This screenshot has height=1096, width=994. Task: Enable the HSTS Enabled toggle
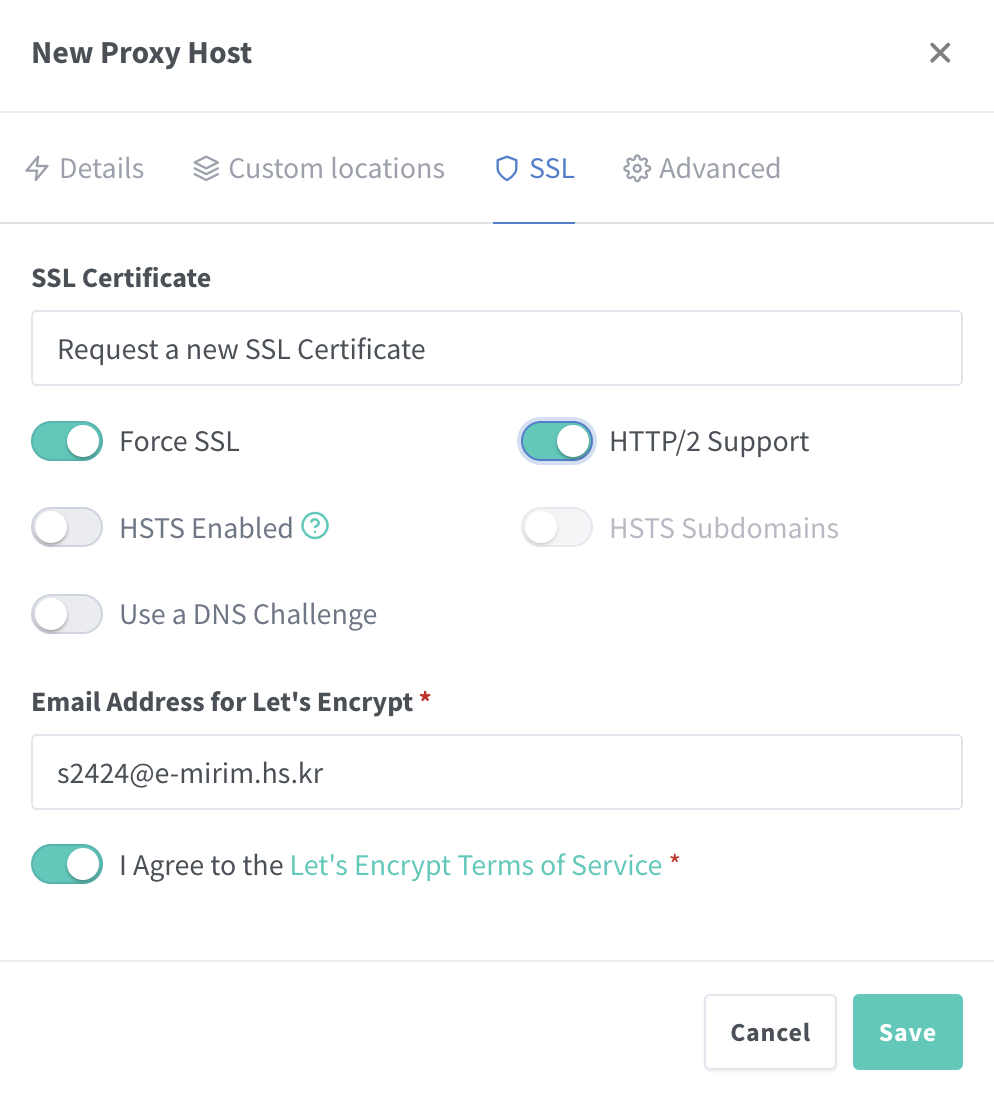click(68, 527)
